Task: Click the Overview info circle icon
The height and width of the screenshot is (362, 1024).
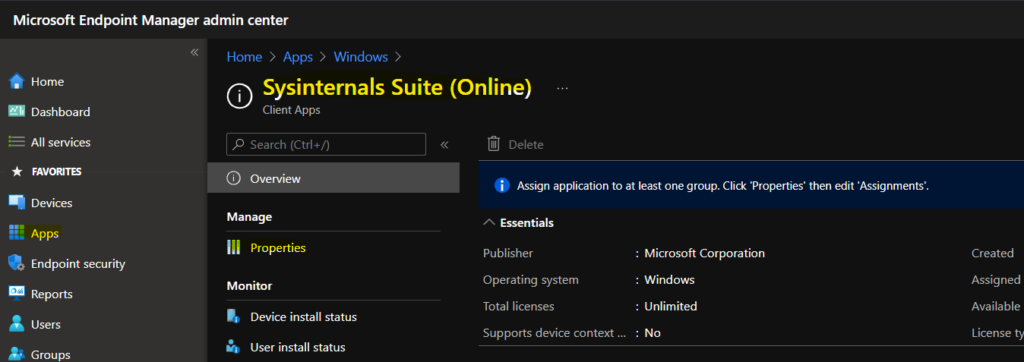Action: pos(233,178)
